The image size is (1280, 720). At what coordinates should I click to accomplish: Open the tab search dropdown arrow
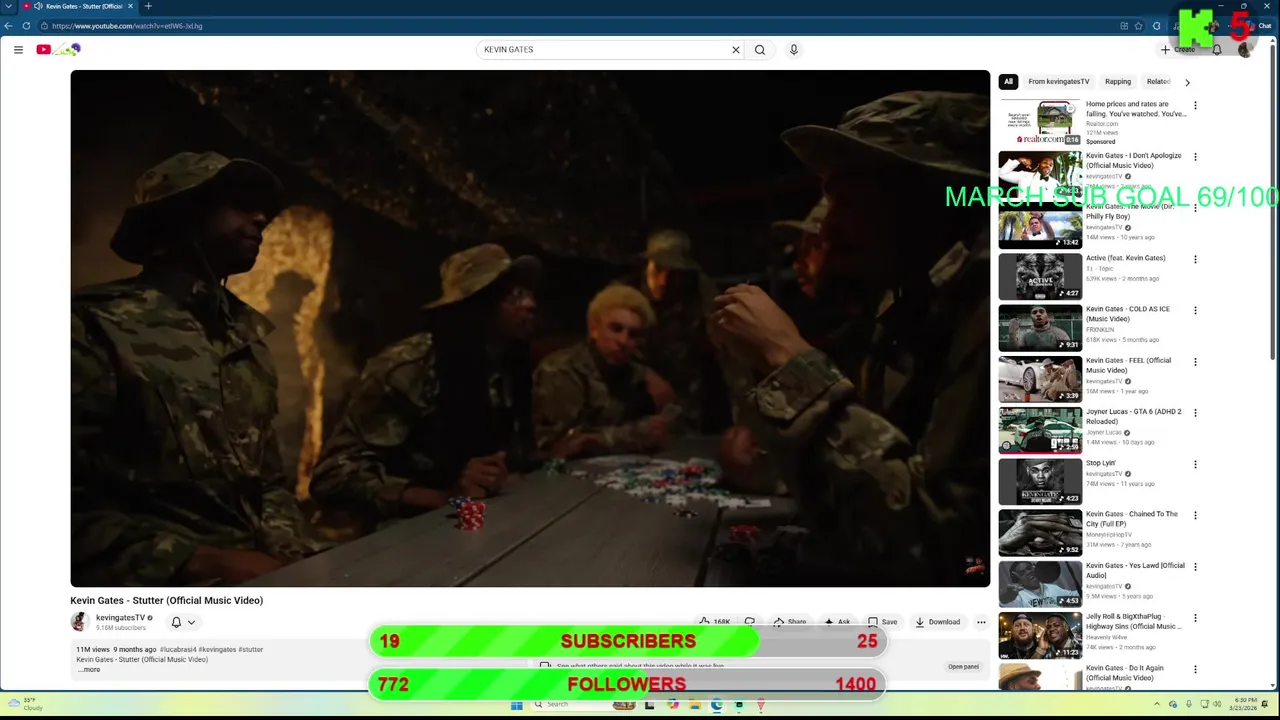(x=7, y=6)
